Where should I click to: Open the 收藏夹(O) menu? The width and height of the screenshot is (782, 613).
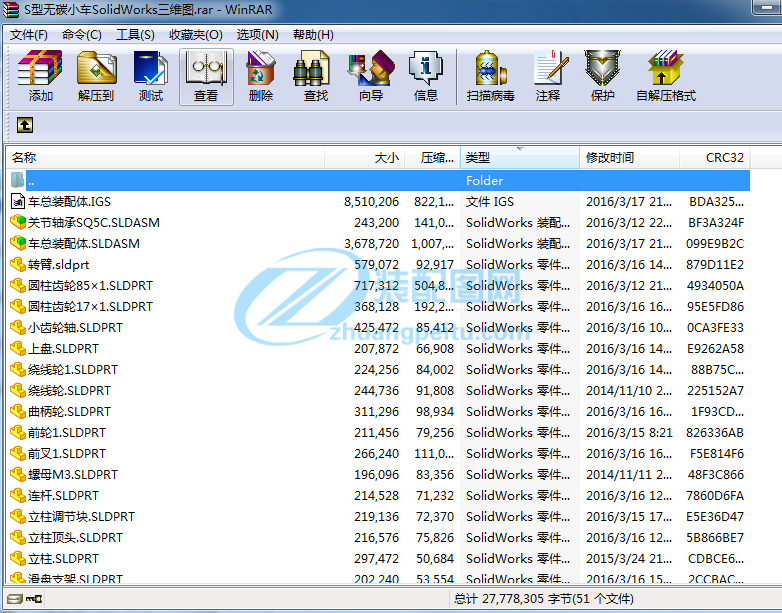[196, 35]
